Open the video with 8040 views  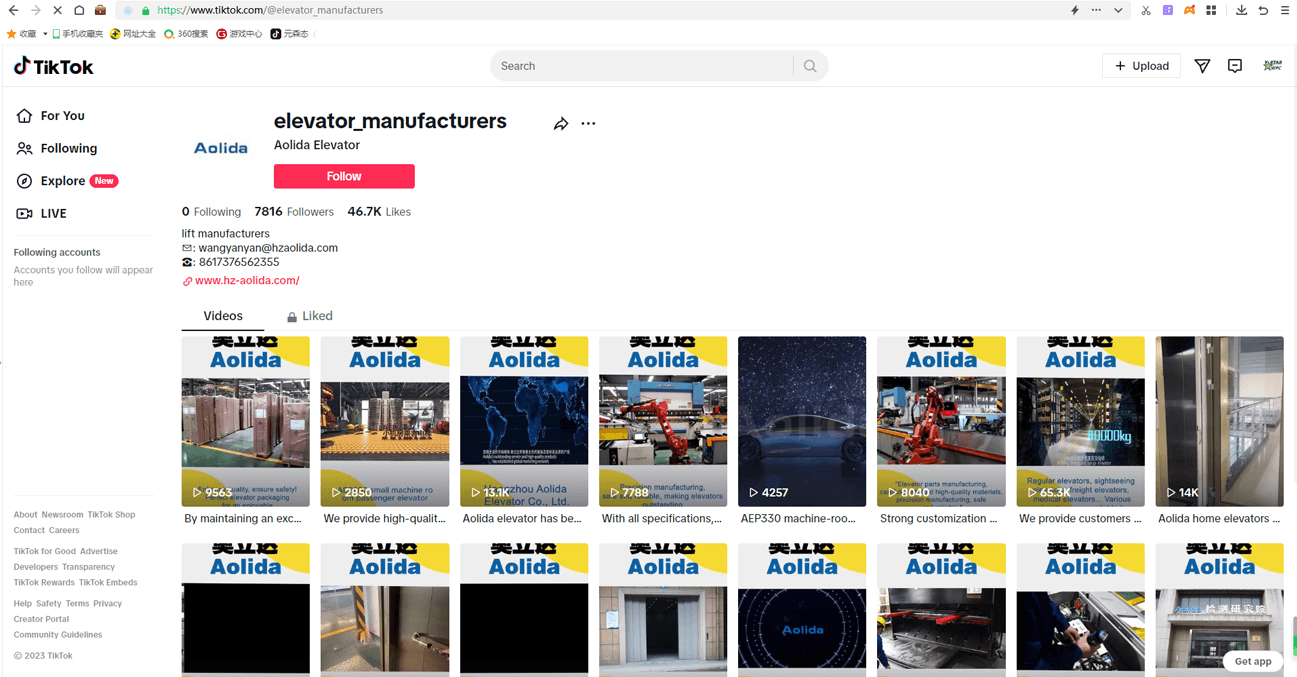(x=941, y=421)
